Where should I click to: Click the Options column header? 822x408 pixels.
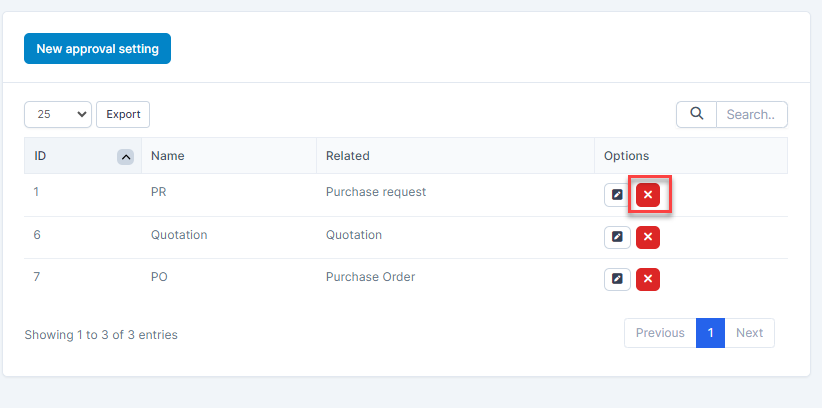[627, 156]
